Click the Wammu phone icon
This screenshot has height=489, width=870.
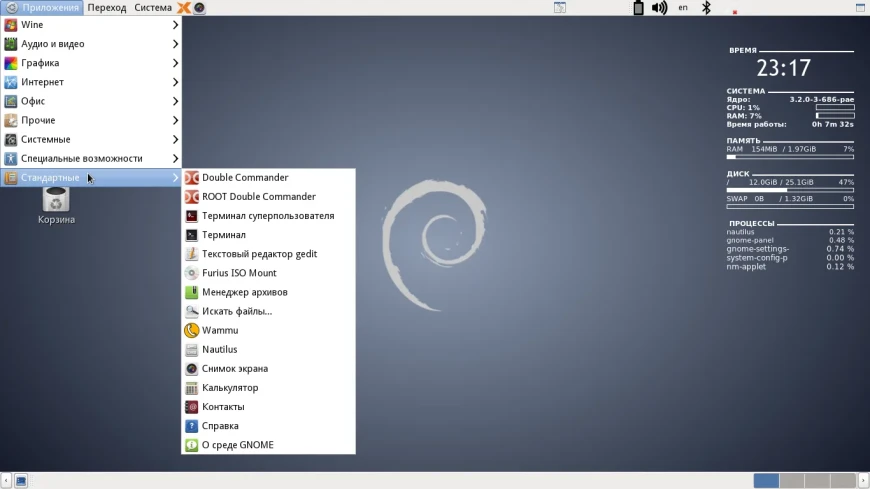click(x=191, y=330)
